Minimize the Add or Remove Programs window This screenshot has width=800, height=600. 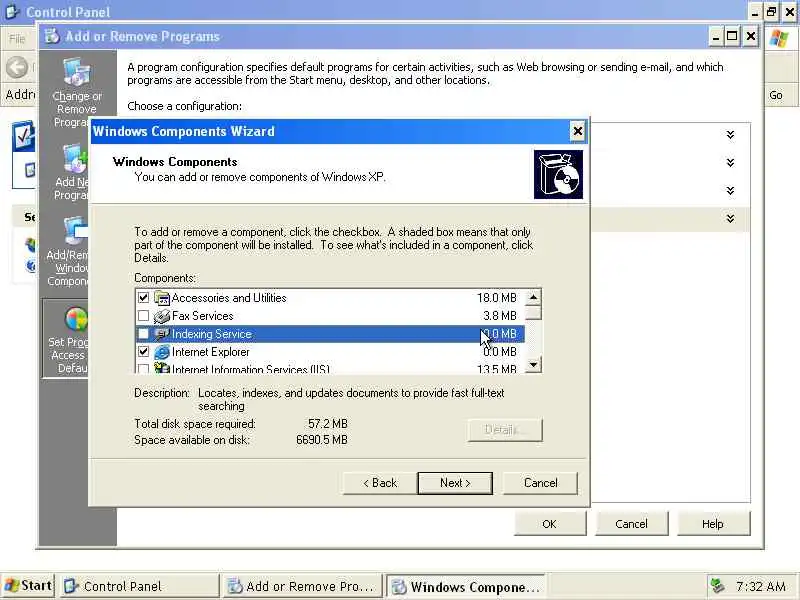click(716, 36)
